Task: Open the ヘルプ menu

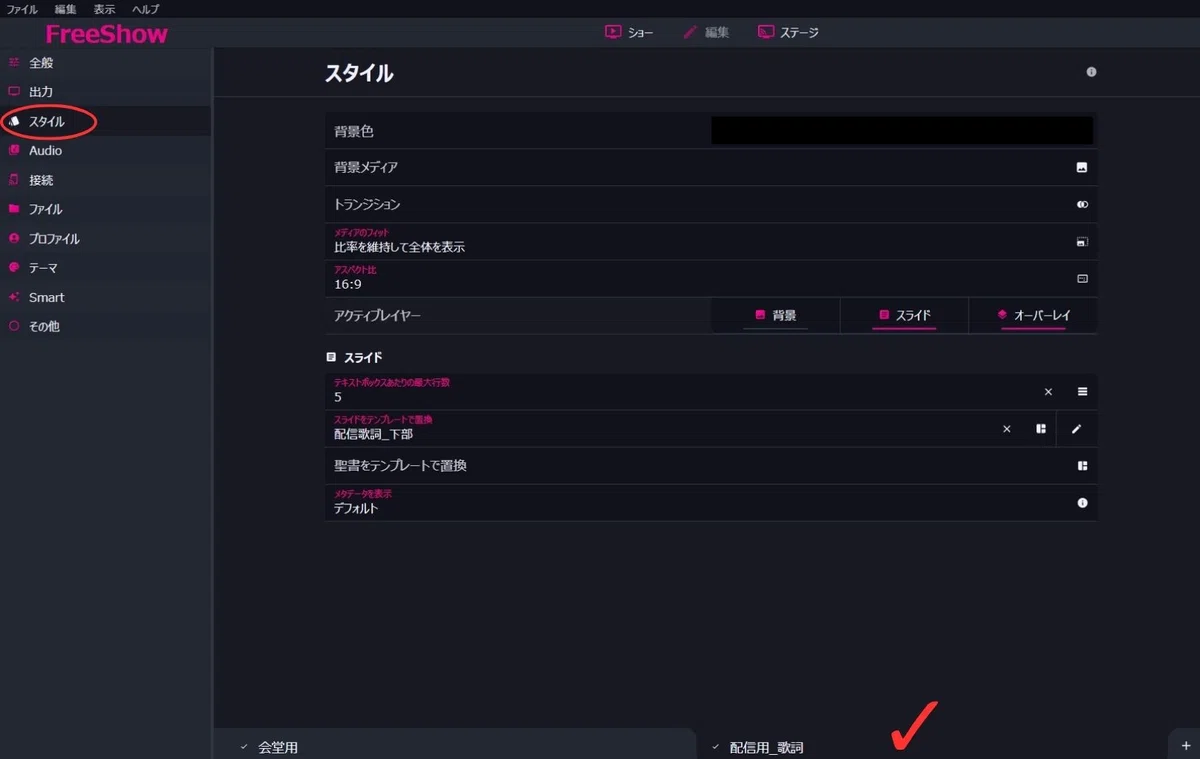Action: (x=146, y=9)
